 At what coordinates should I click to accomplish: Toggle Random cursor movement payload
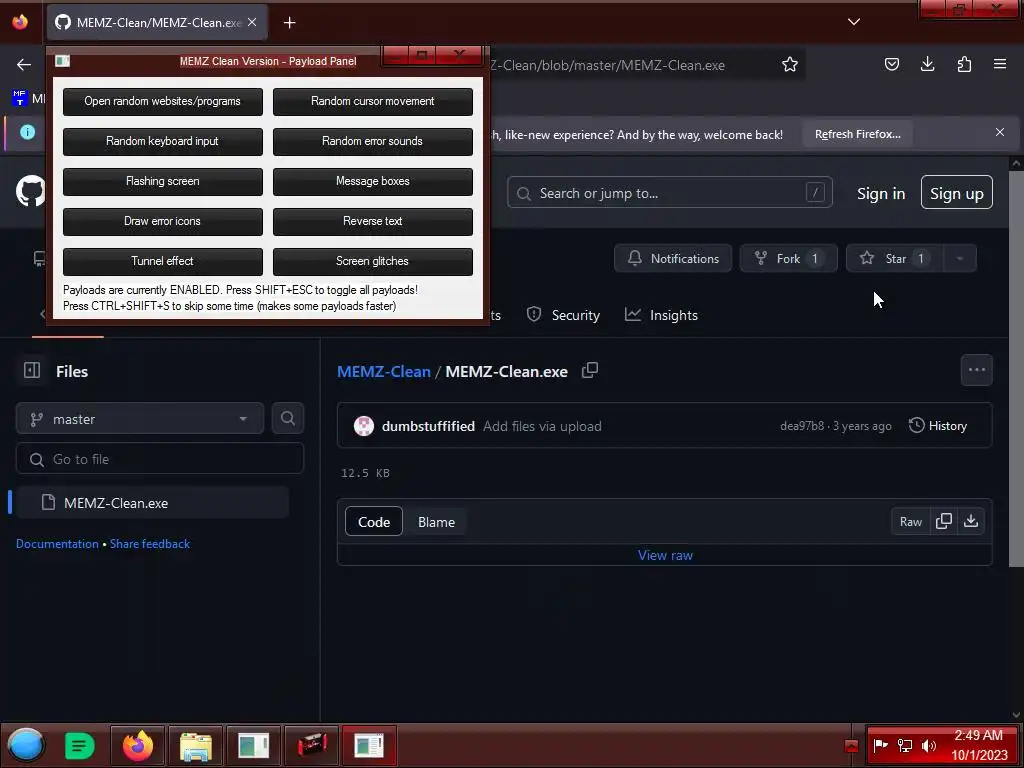pos(372,101)
